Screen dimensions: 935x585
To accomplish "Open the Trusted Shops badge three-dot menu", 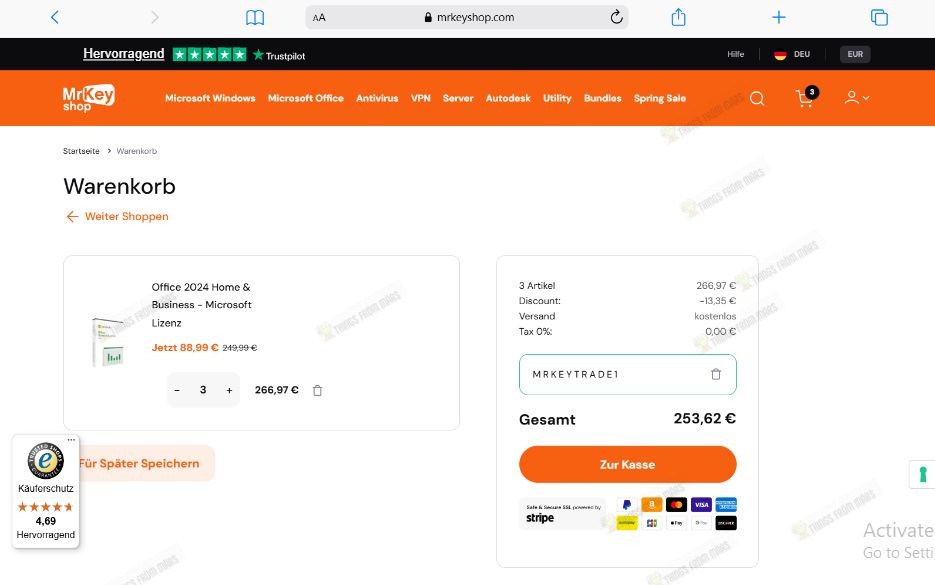I will click(72, 440).
